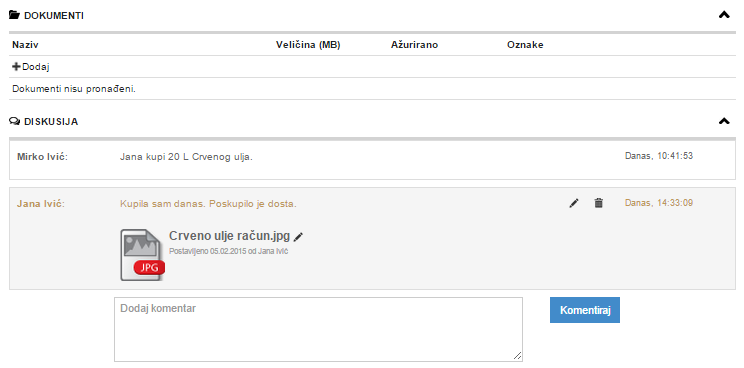This screenshot has width=744, height=368.
Task: Click the Oznake column header
Action: (x=525, y=45)
